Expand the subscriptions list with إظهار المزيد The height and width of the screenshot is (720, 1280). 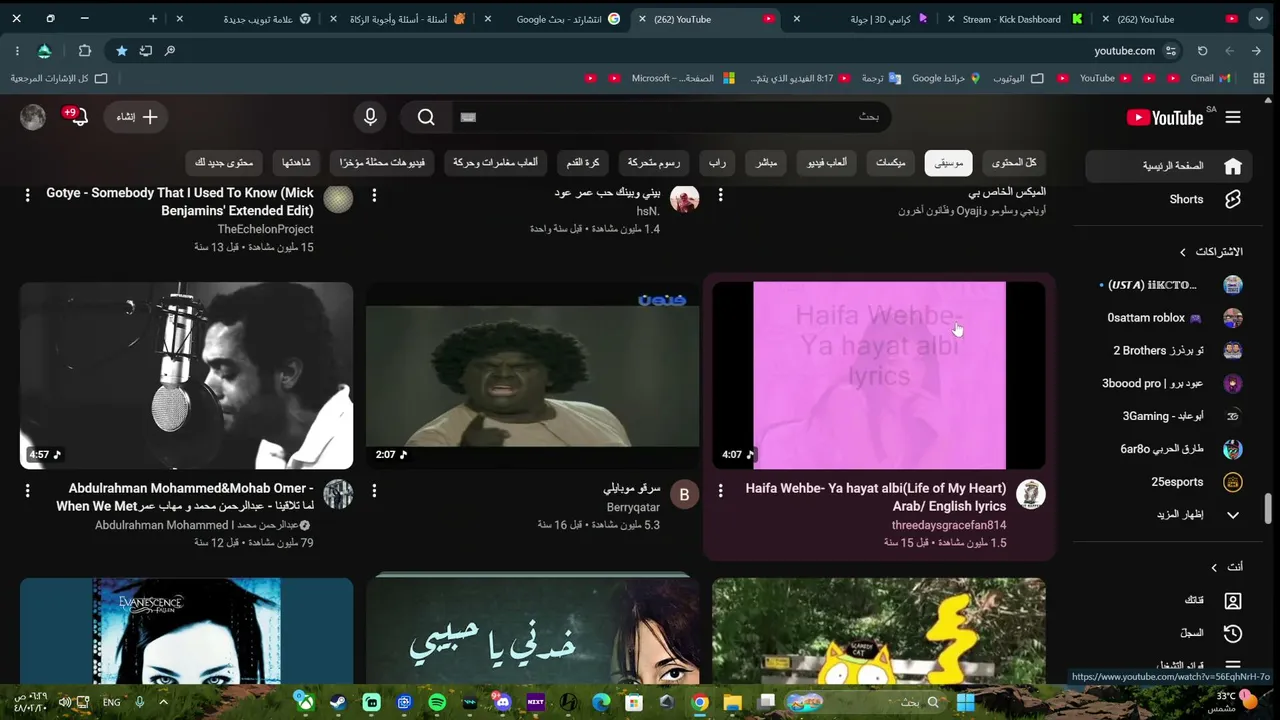click(x=1168, y=515)
